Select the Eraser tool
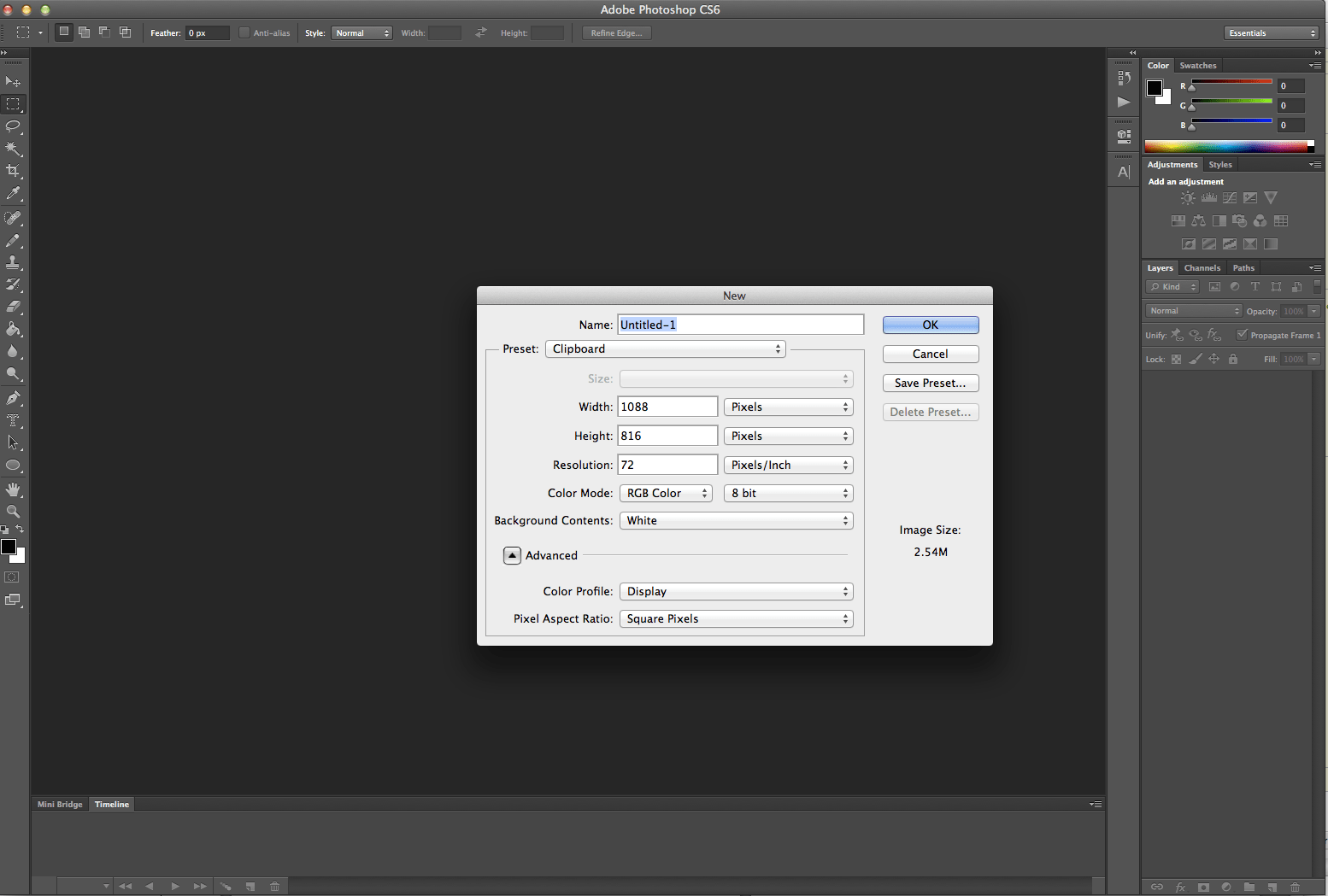 tap(13, 307)
